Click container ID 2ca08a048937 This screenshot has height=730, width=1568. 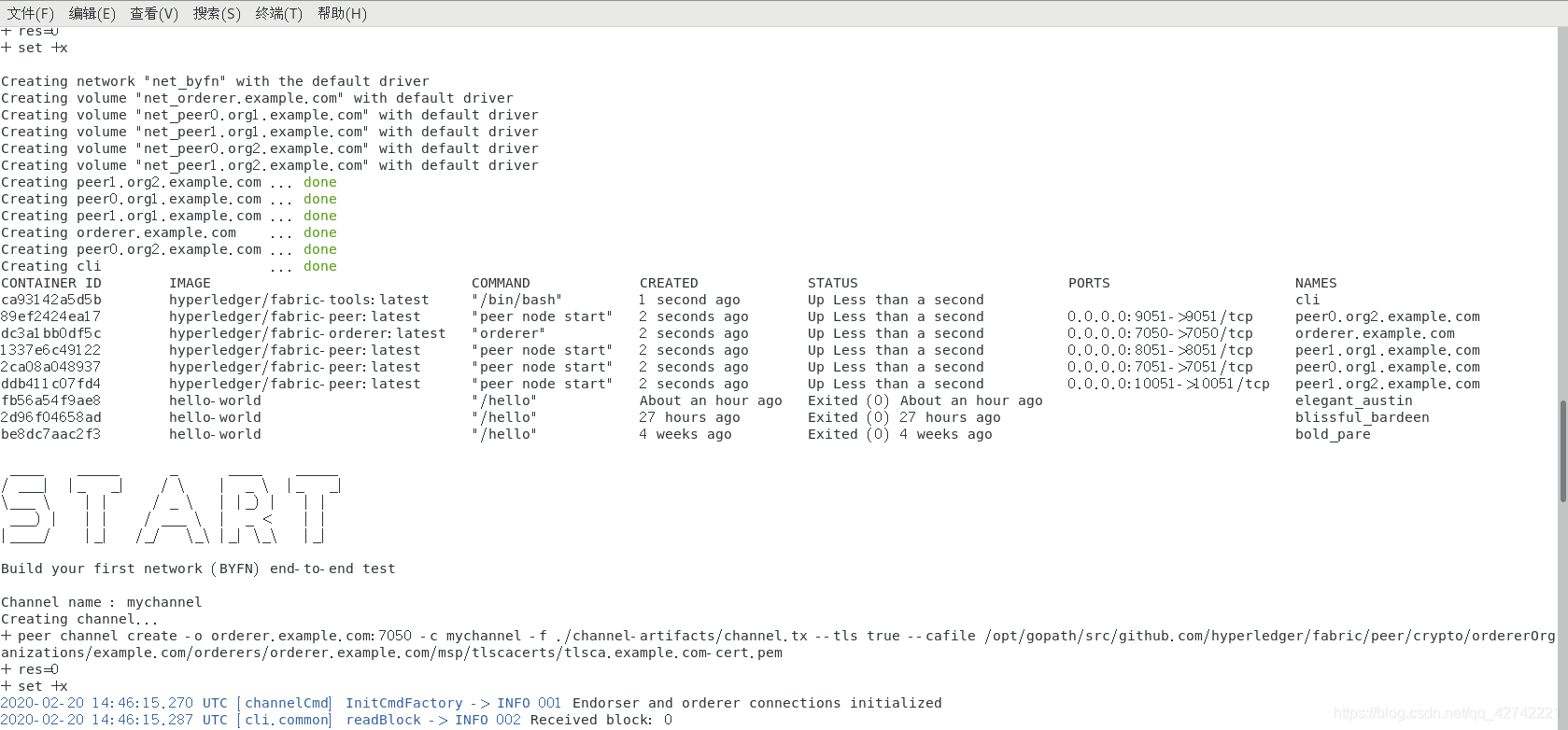tap(51, 367)
